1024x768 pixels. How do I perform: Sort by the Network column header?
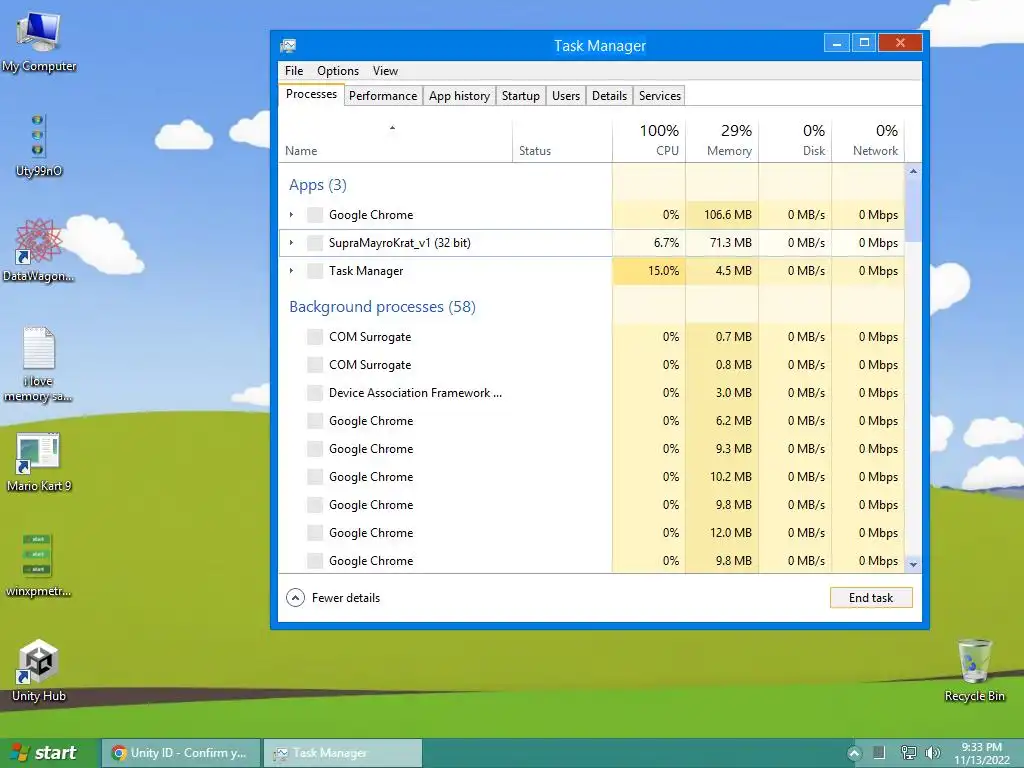pyautogui.click(x=868, y=141)
